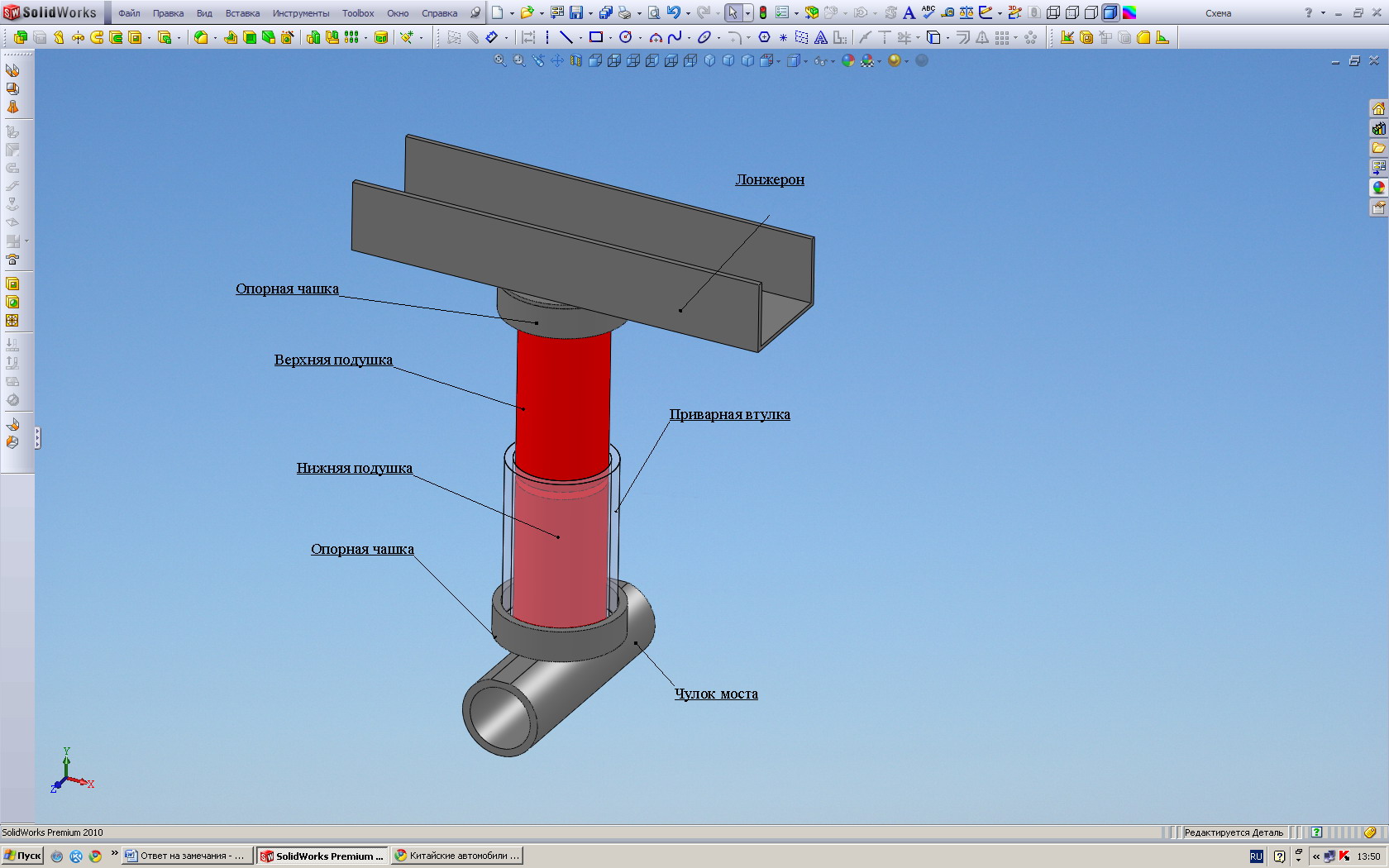
Task: Click the Пуск start button
Action: click(22, 856)
